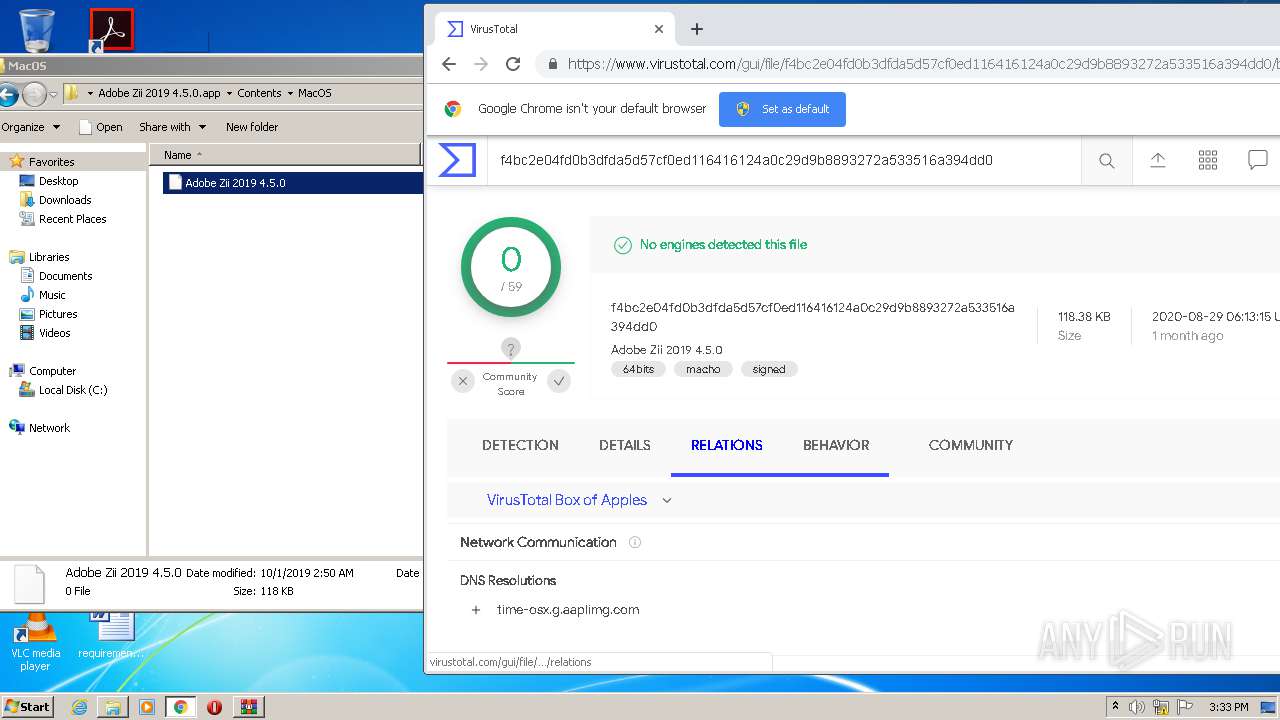Screen dimensions: 1280x720
Task: Open Internet Explorer from the taskbar
Action: (x=79, y=707)
